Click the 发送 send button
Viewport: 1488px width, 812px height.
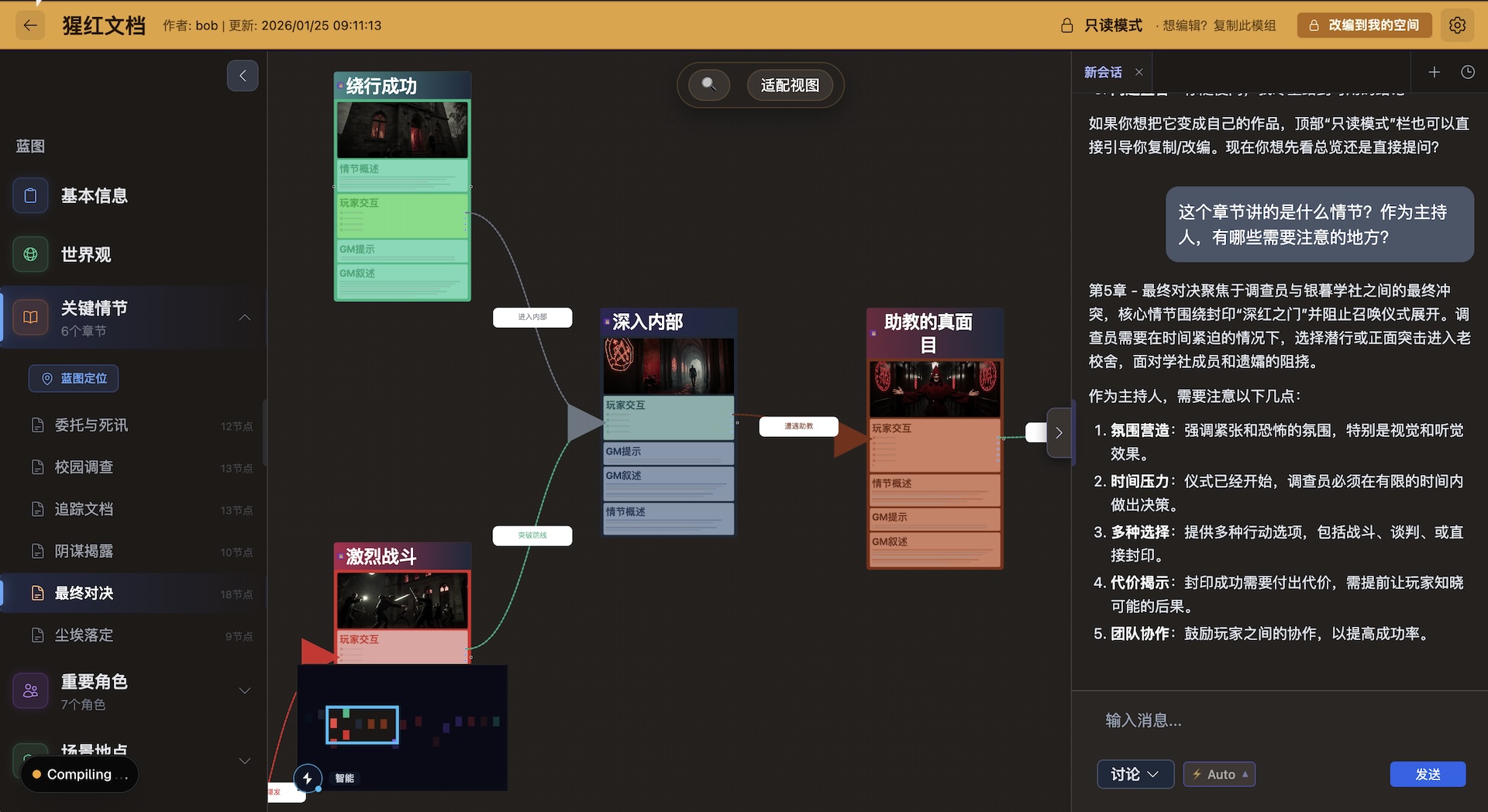coord(1428,773)
